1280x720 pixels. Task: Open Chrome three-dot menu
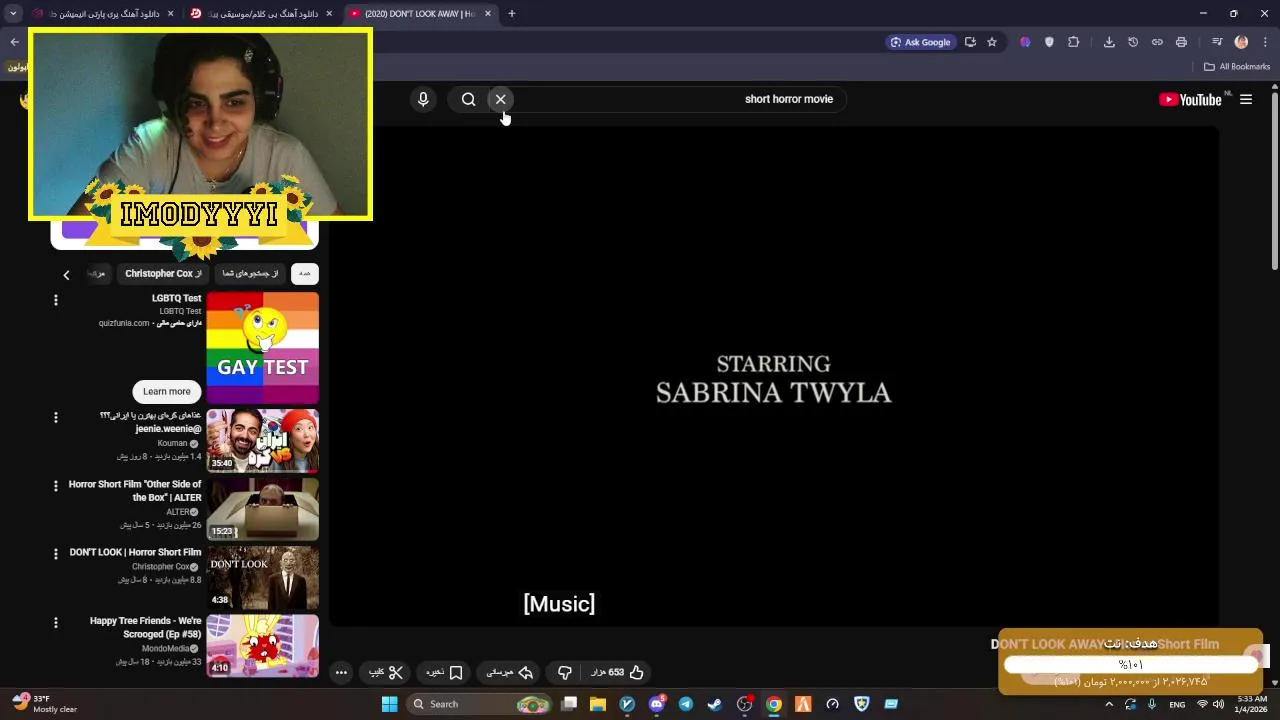[x=1265, y=42]
